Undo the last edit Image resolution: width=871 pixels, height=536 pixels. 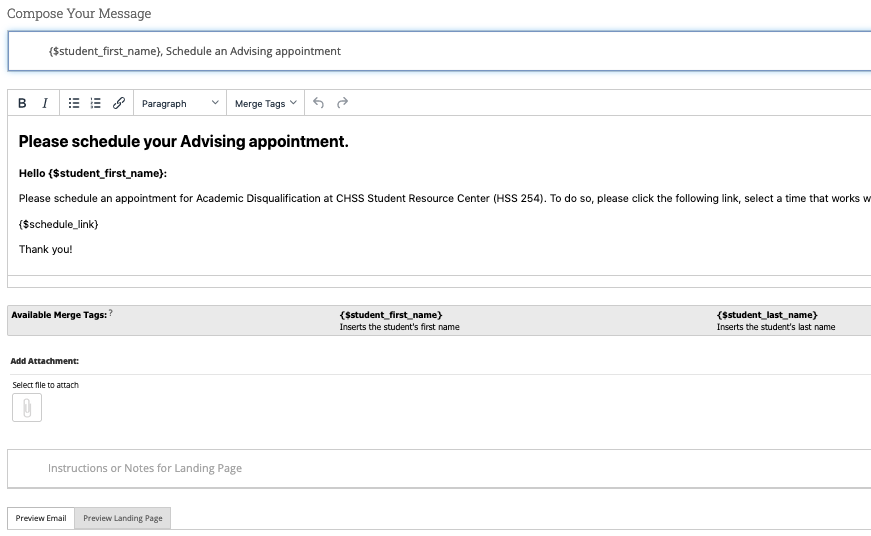pos(318,103)
